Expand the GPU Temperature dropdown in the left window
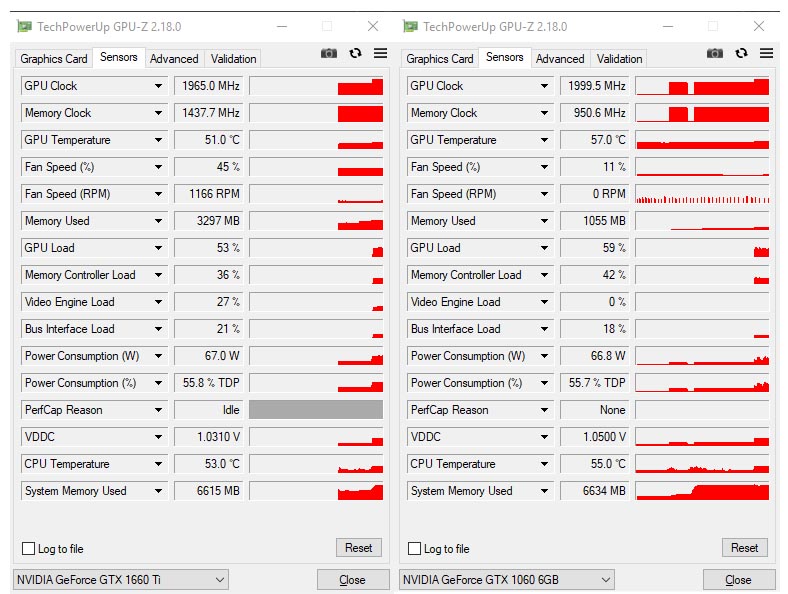Screen dimensions: 788x594 [158, 140]
